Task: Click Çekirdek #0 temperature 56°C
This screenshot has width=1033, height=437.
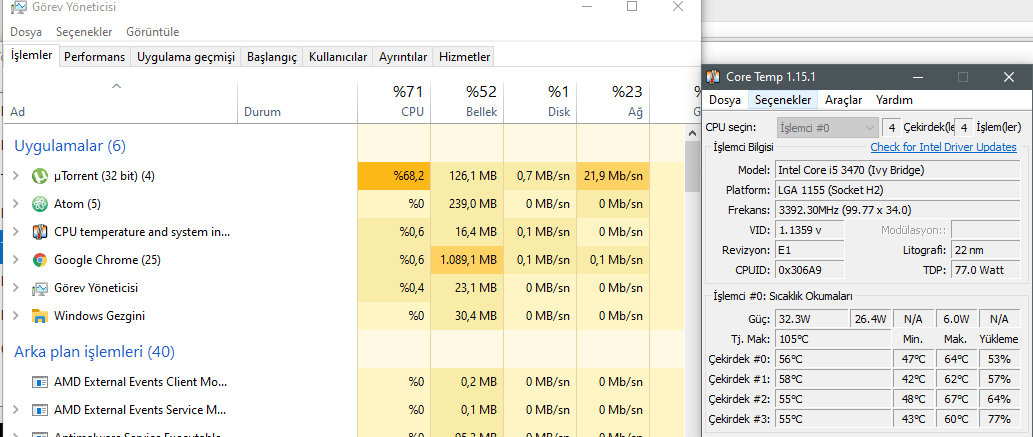Action: click(x=833, y=359)
